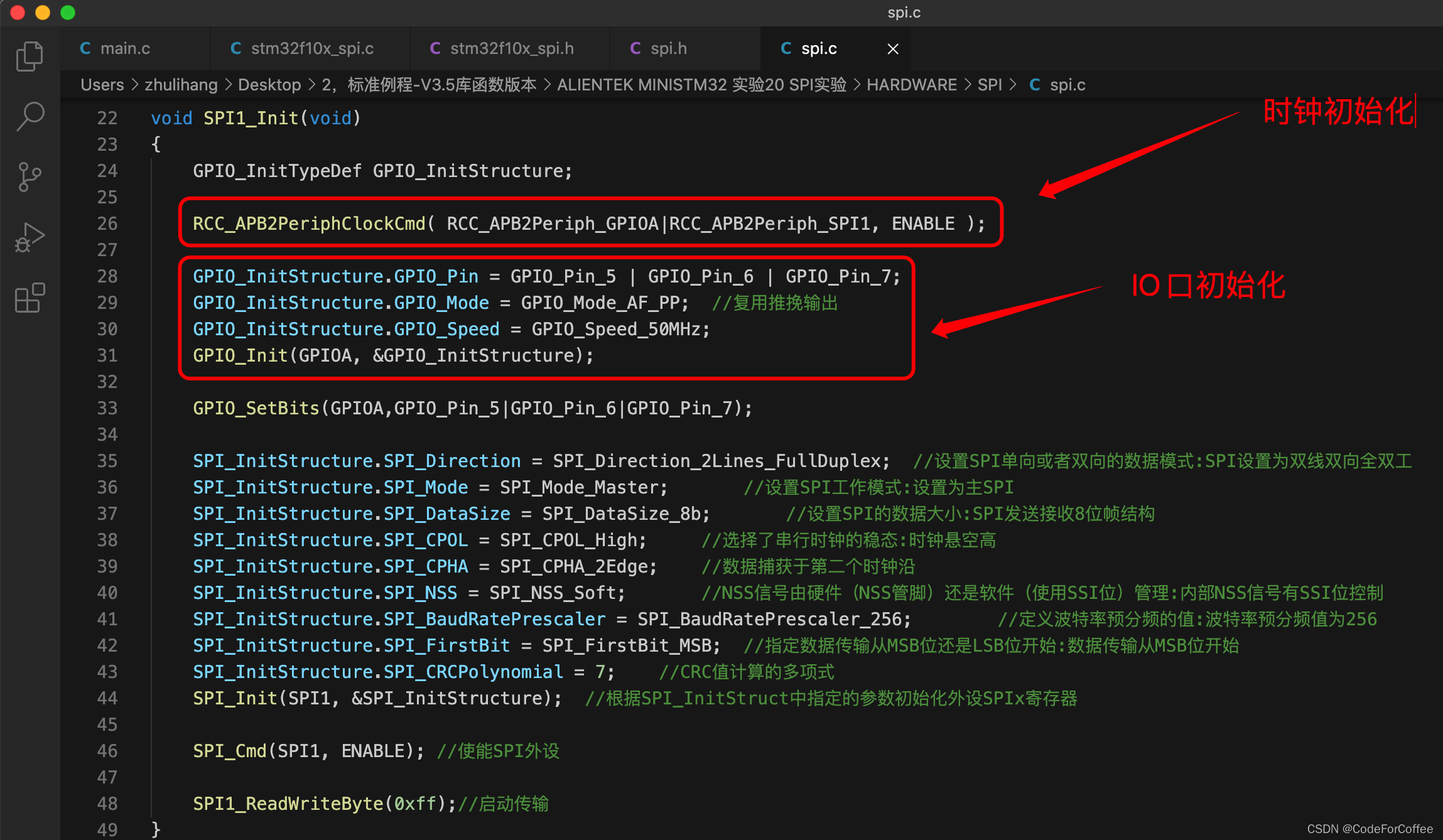Open the HARDWARE breadcrumb dropdown
Viewport: 1443px width, 840px height.
point(912,84)
